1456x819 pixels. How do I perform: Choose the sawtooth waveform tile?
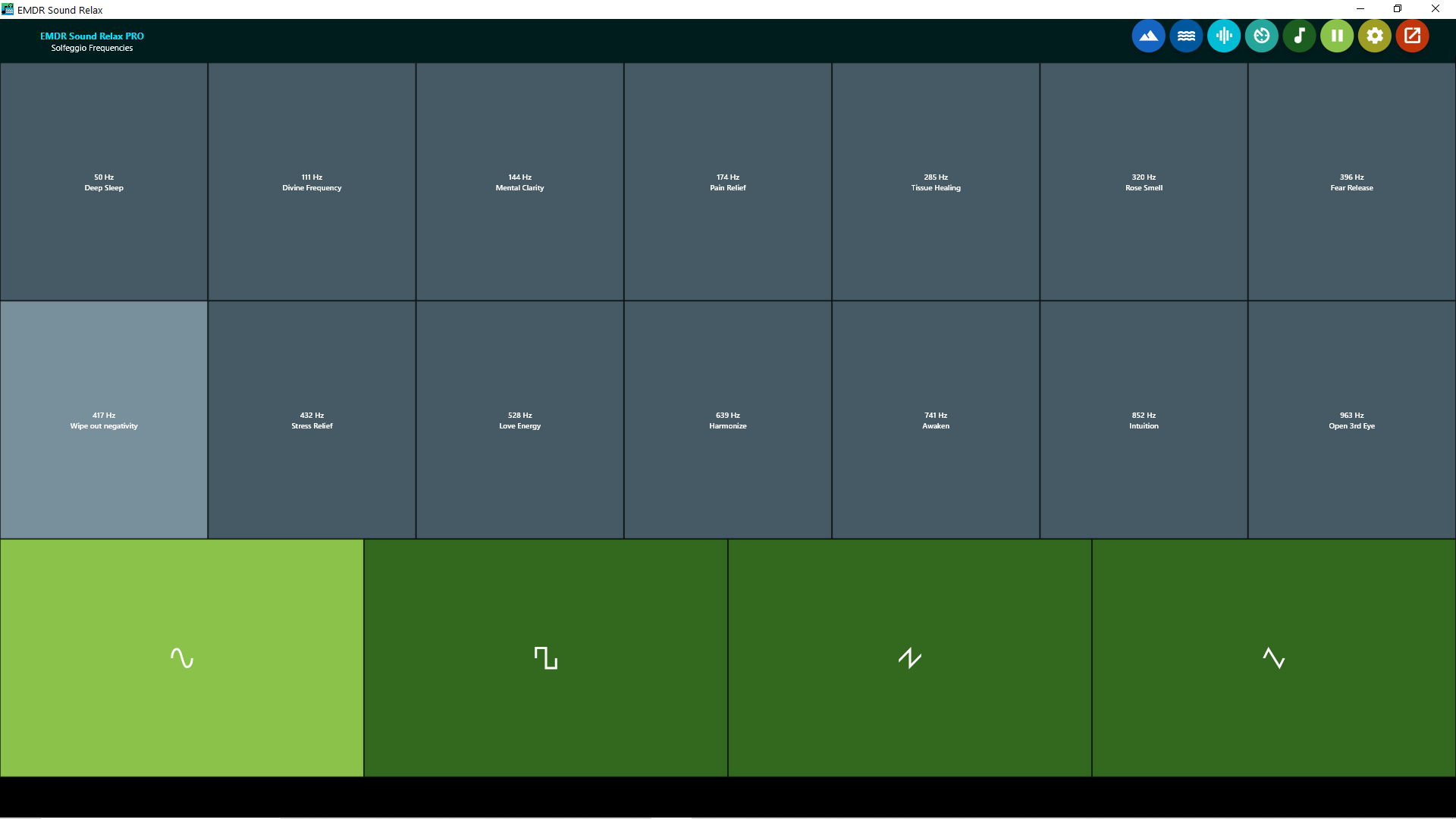pyautogui.click(x=909, y=657)
